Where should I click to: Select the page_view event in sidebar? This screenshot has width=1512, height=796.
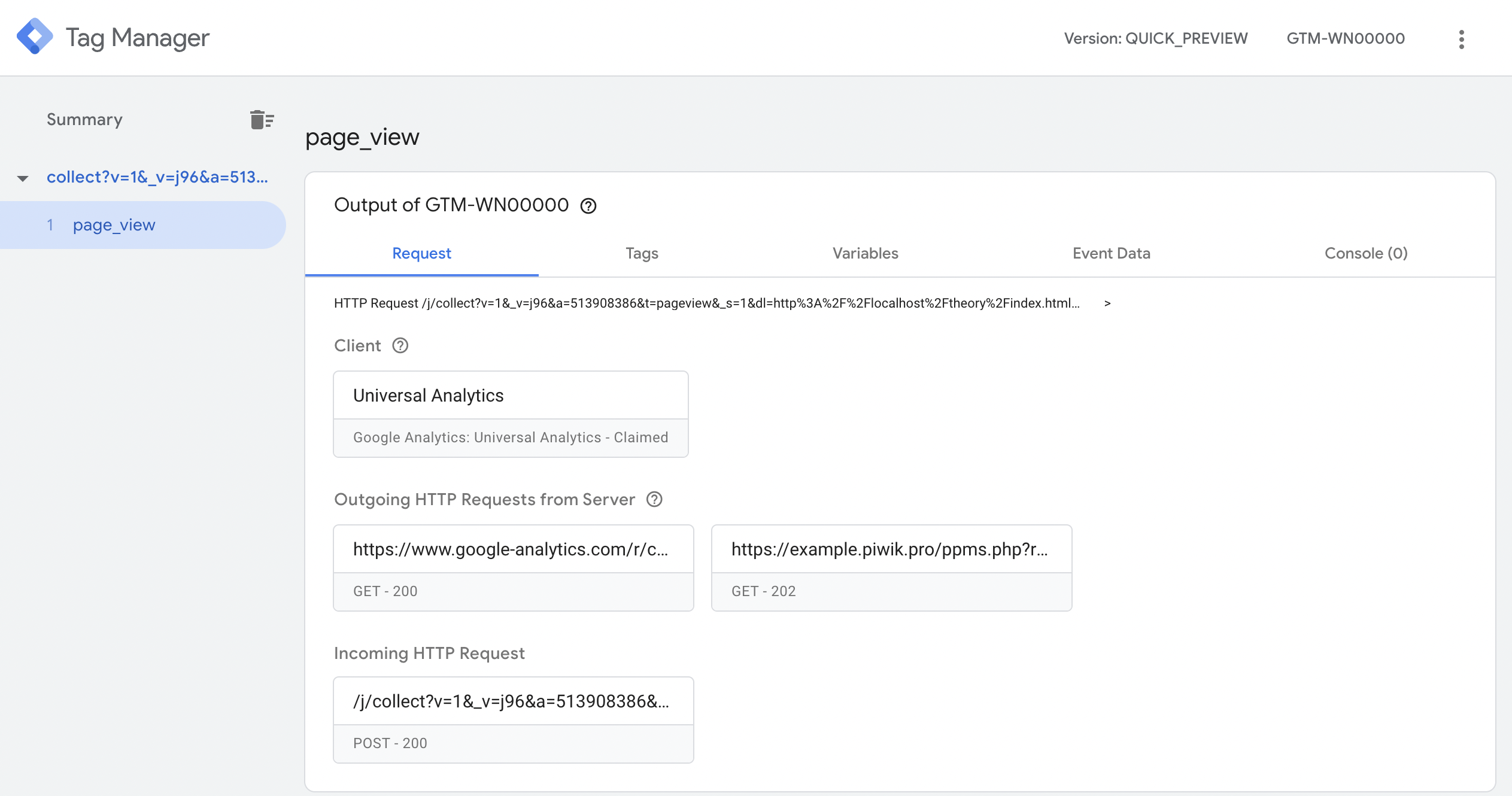[142, 225]
